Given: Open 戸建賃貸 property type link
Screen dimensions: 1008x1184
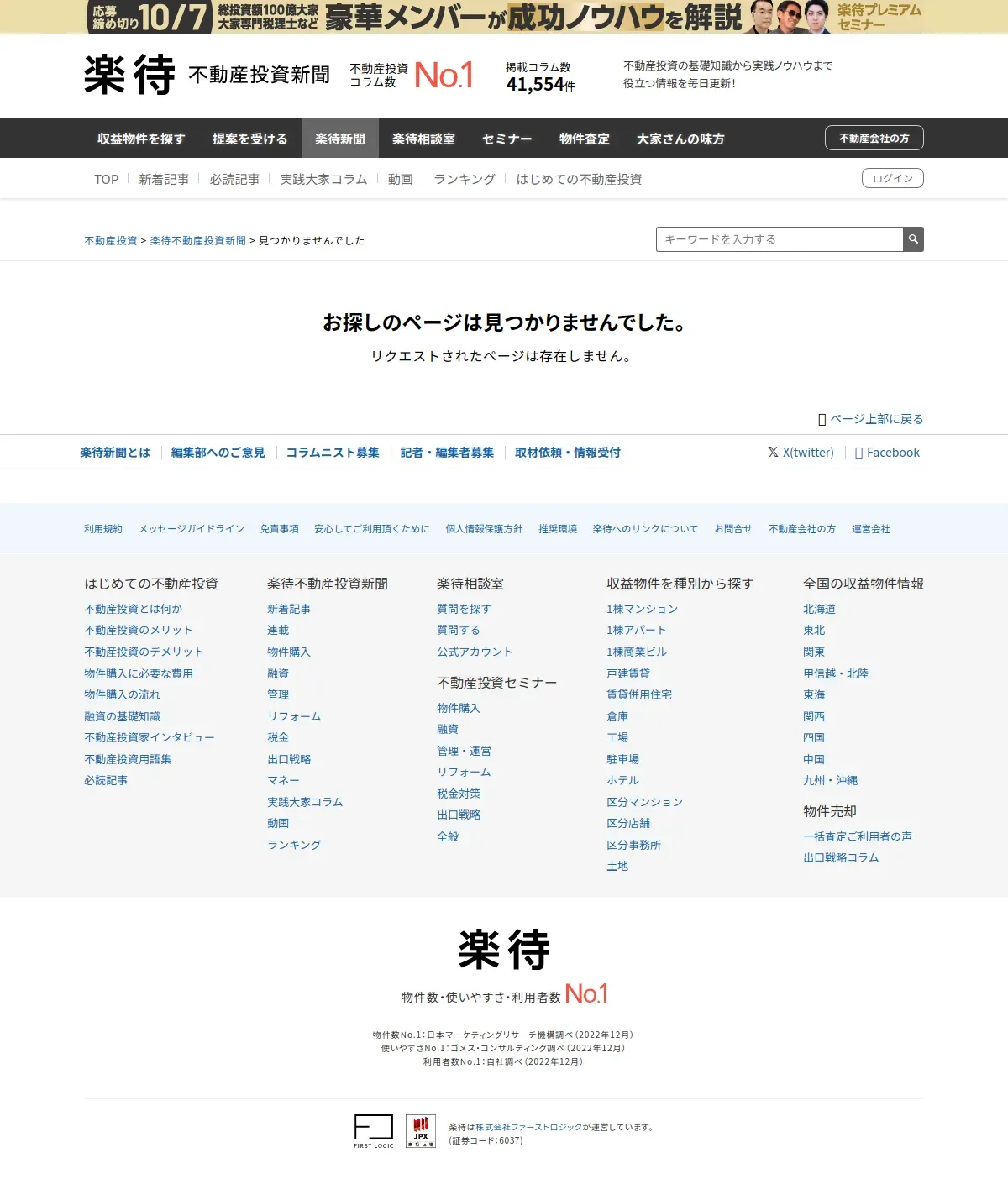Looking at the screenshot, I should pos(628,673).
